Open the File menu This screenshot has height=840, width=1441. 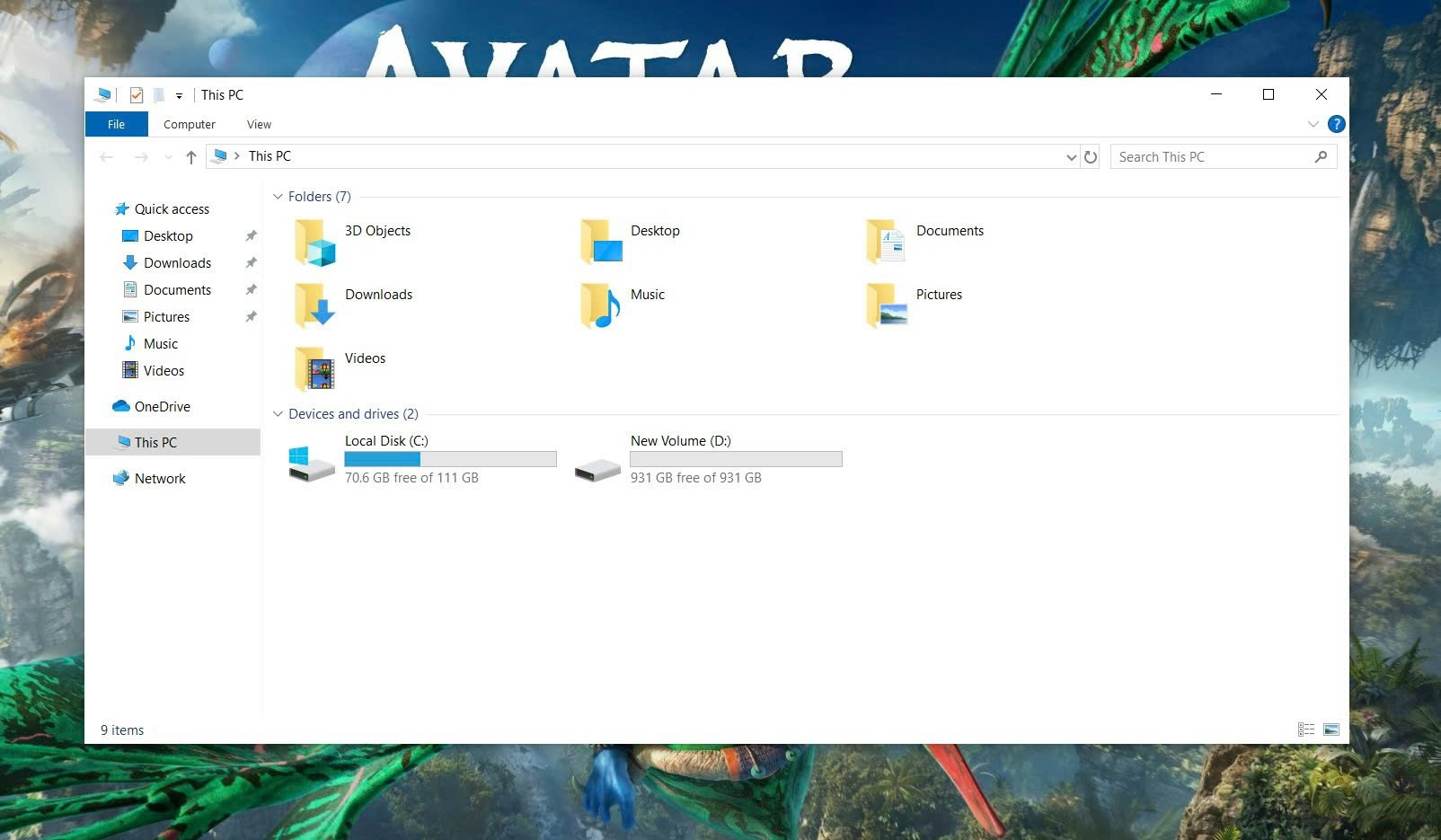click(116, 125)
